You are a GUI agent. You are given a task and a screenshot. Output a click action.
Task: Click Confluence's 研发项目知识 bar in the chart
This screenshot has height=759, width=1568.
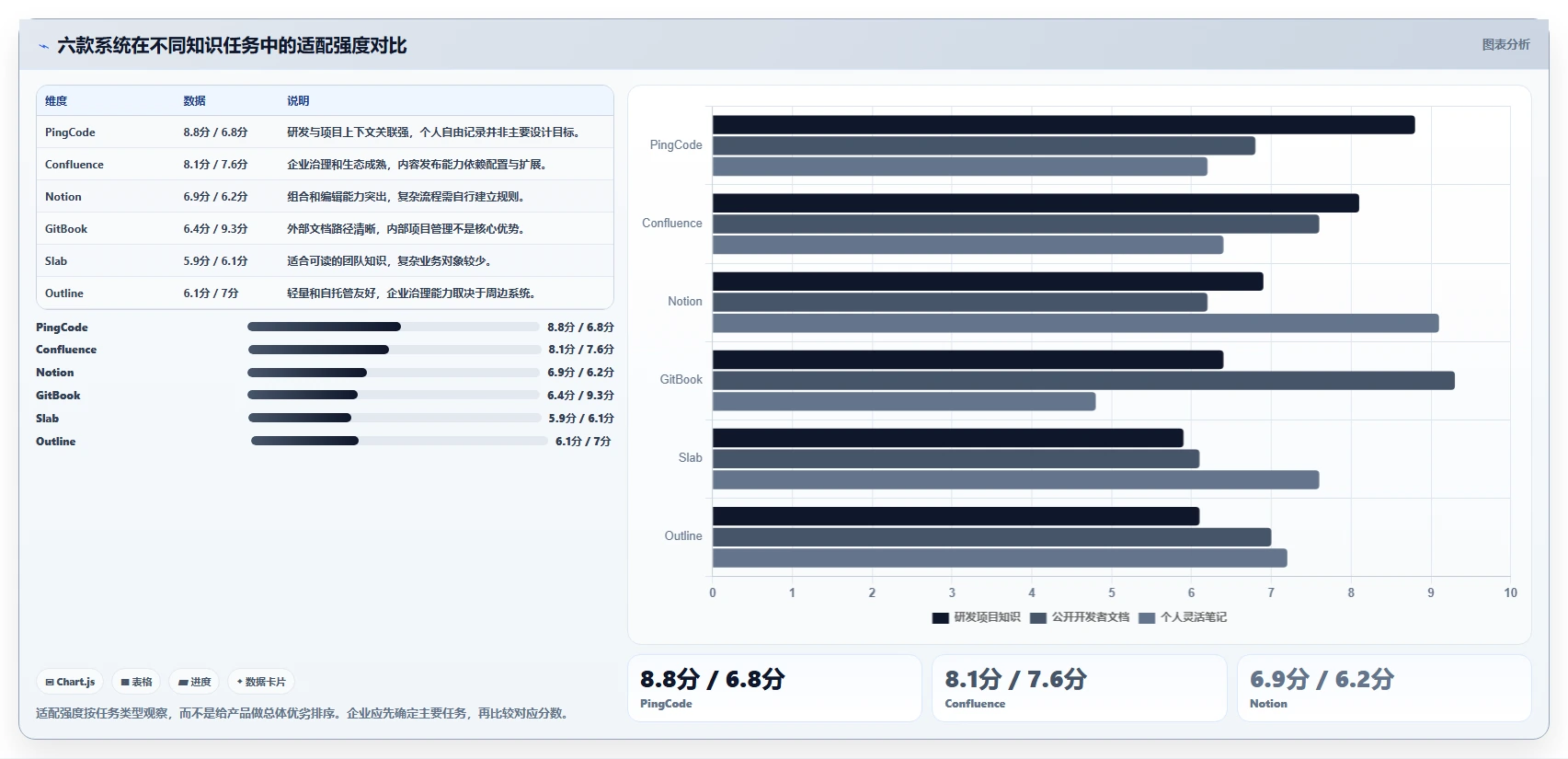[x=1036, y=203]
